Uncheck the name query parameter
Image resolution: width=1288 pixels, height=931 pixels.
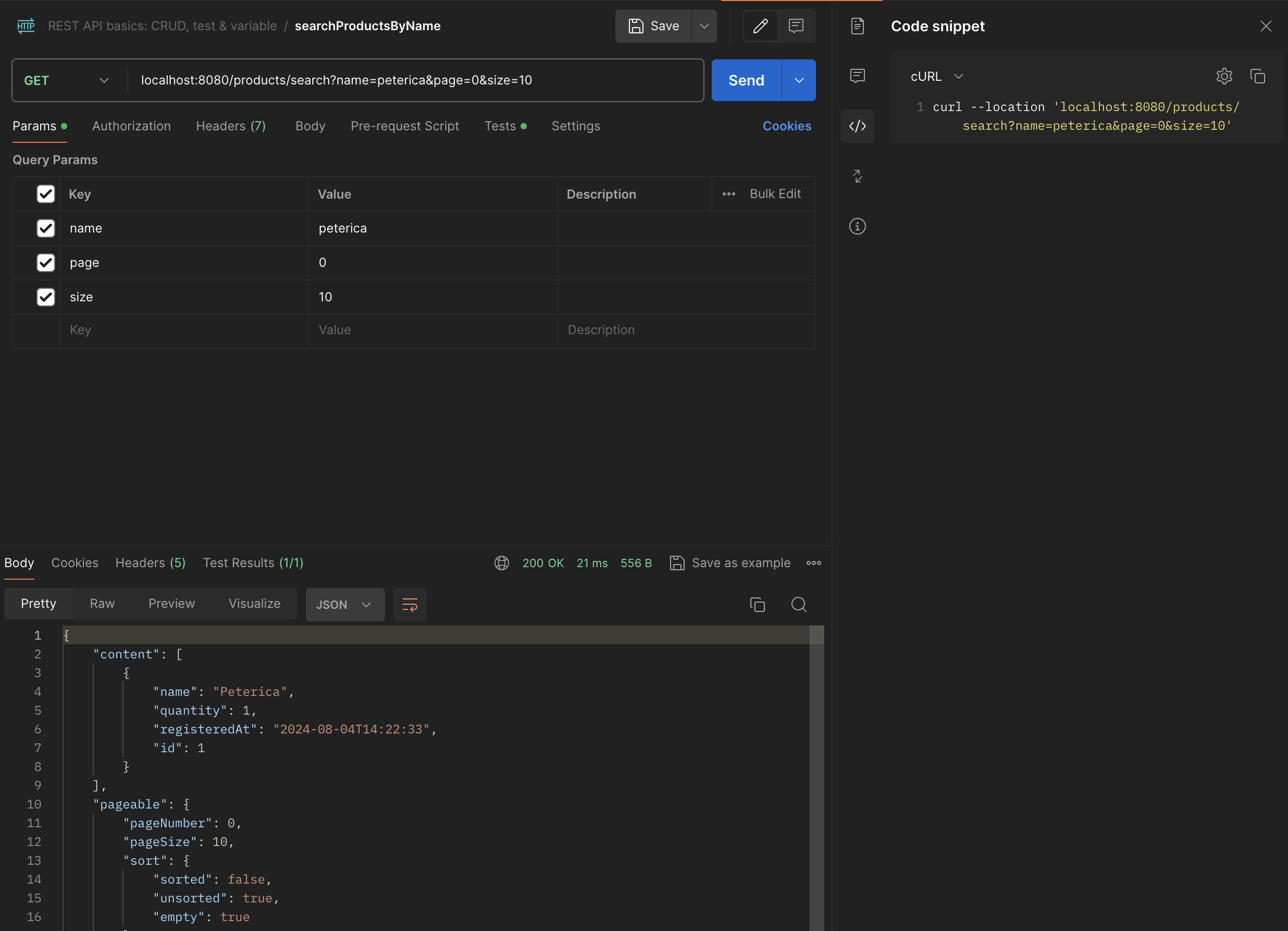[x=45, y=228]
